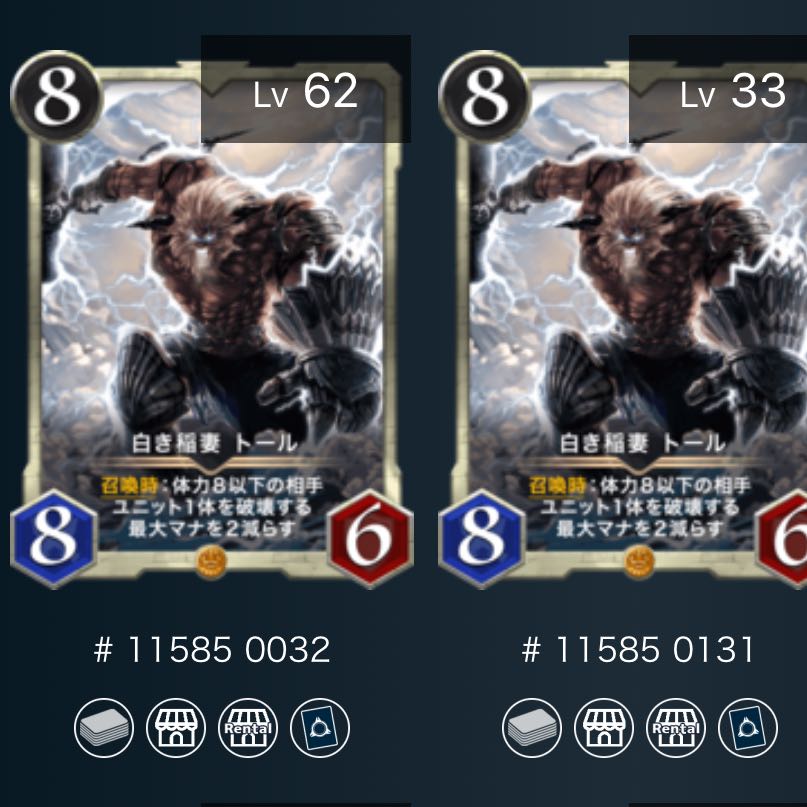The height and width of the screenshot is (807, 807).
Task: Open Rental shop icon under card #11585 0032
Action: point(248,728)
